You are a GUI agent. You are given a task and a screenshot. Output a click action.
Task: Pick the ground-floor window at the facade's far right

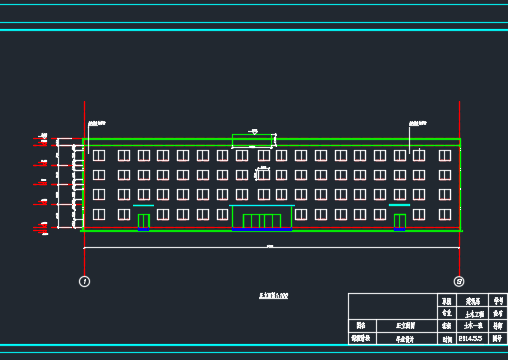pyautogui.click(x=445, y=214)
